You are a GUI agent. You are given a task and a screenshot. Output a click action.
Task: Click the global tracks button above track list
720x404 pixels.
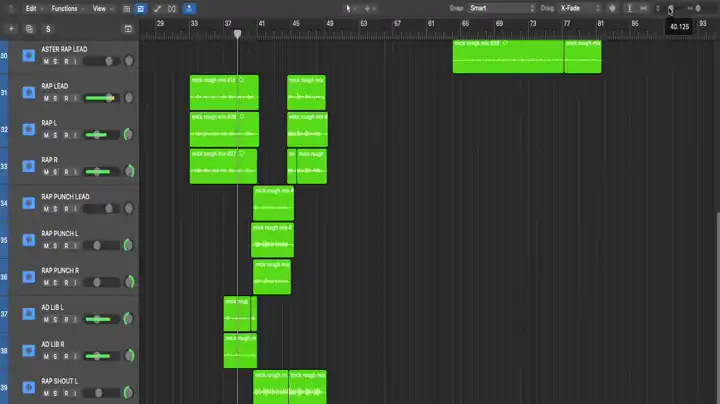click(x=128, y=29)
